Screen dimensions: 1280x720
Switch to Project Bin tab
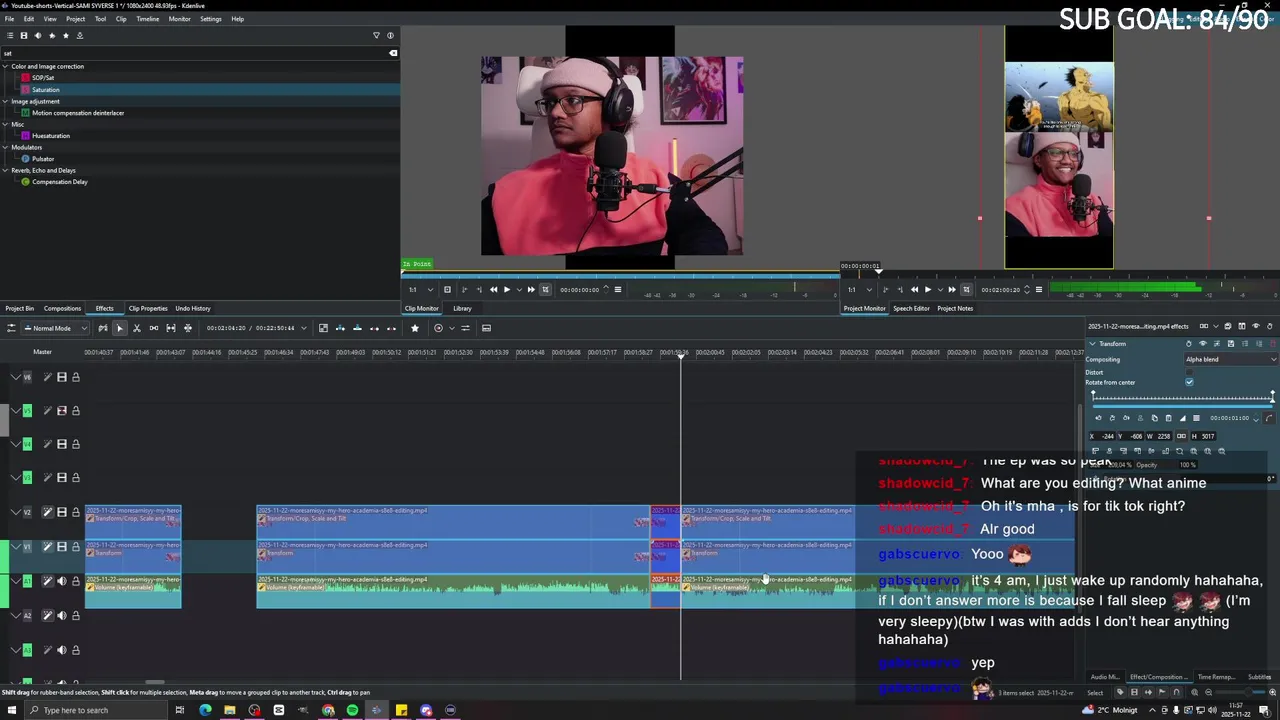click(x=19, y=308)
